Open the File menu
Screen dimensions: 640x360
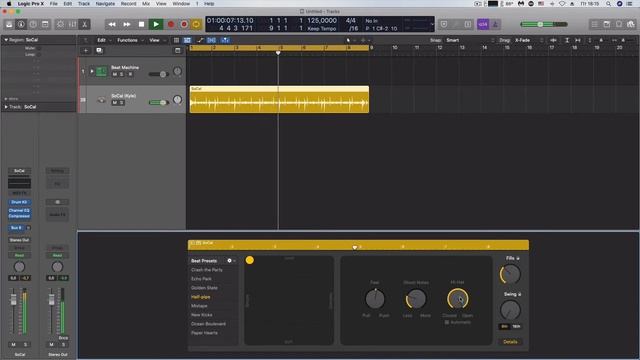(53, 4)
